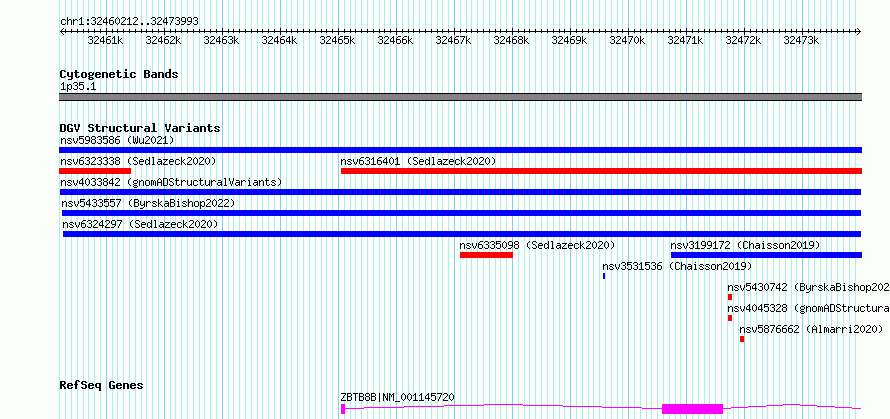Click the small red marker under nsv5876662
Image resolution: width=890 pixels, height=419 pixels.
[742, 339]
